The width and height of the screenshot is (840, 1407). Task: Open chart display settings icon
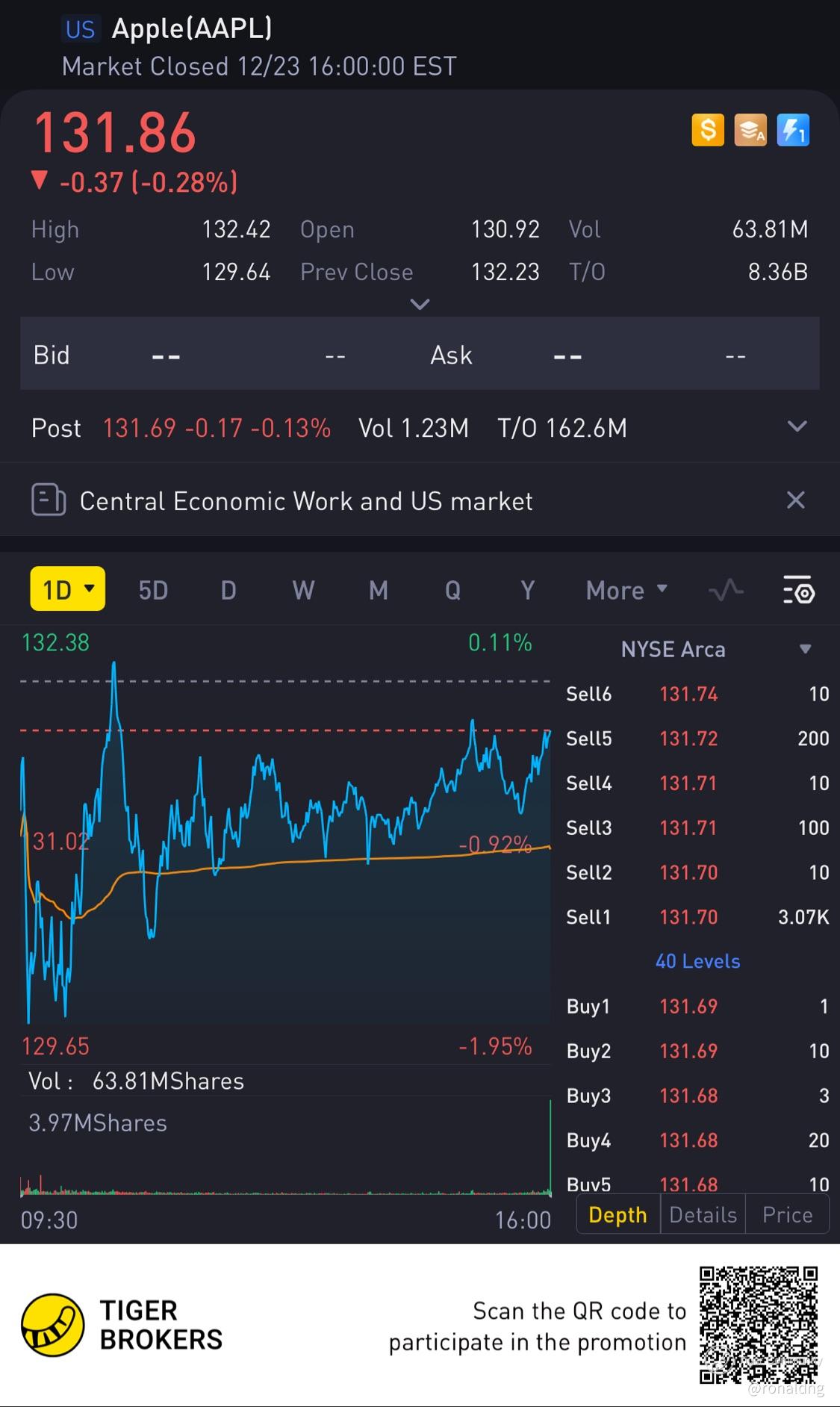[798, 591]
